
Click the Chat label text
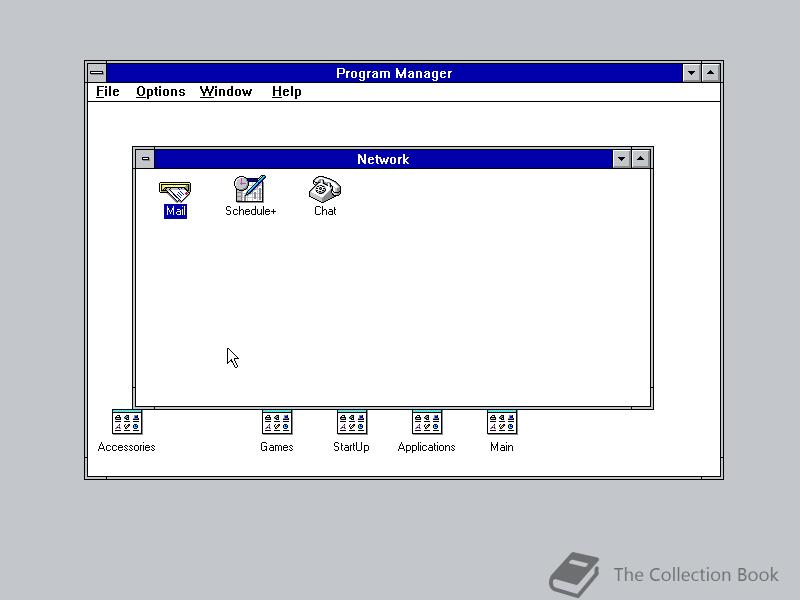[325, 211]
